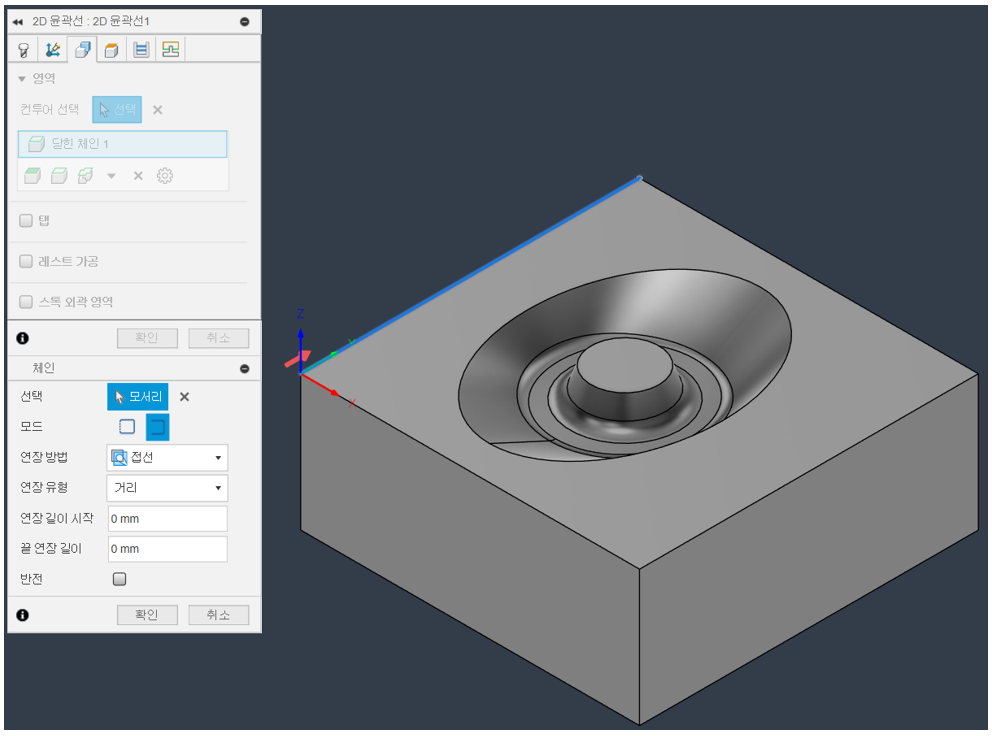Click the 끝 연장 길이 input field
Viewport: 992px width, 736px height.
[168, 549]
